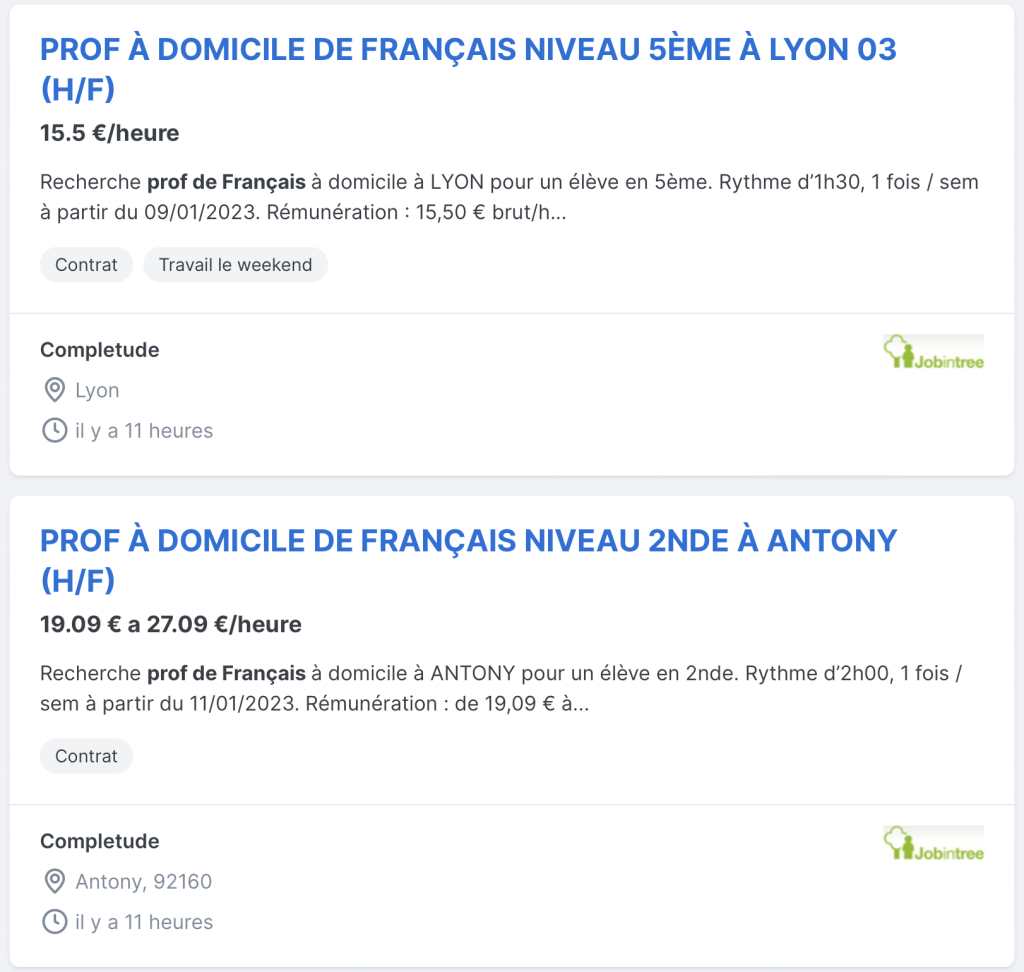Click the Antony listing description paragraph
The height and width of the screenshot is (972, 1024).
pyautogui.click(x=502, y=688)
